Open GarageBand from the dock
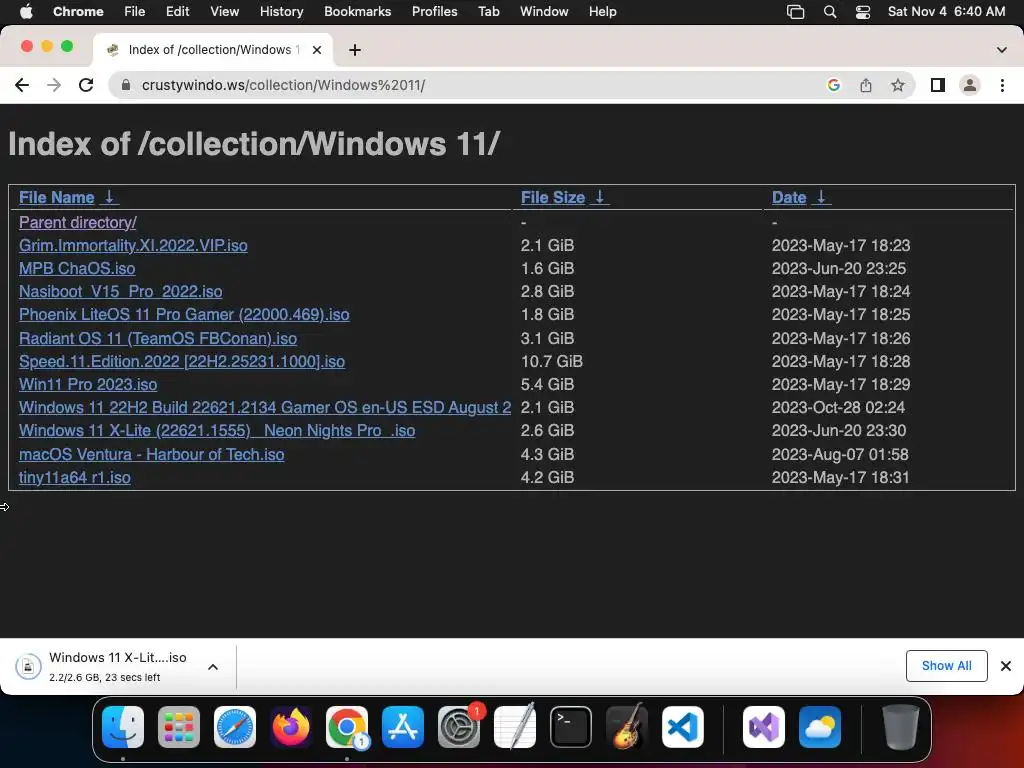This screenshot has height=768, width=1024. click(x=627, y=727)
